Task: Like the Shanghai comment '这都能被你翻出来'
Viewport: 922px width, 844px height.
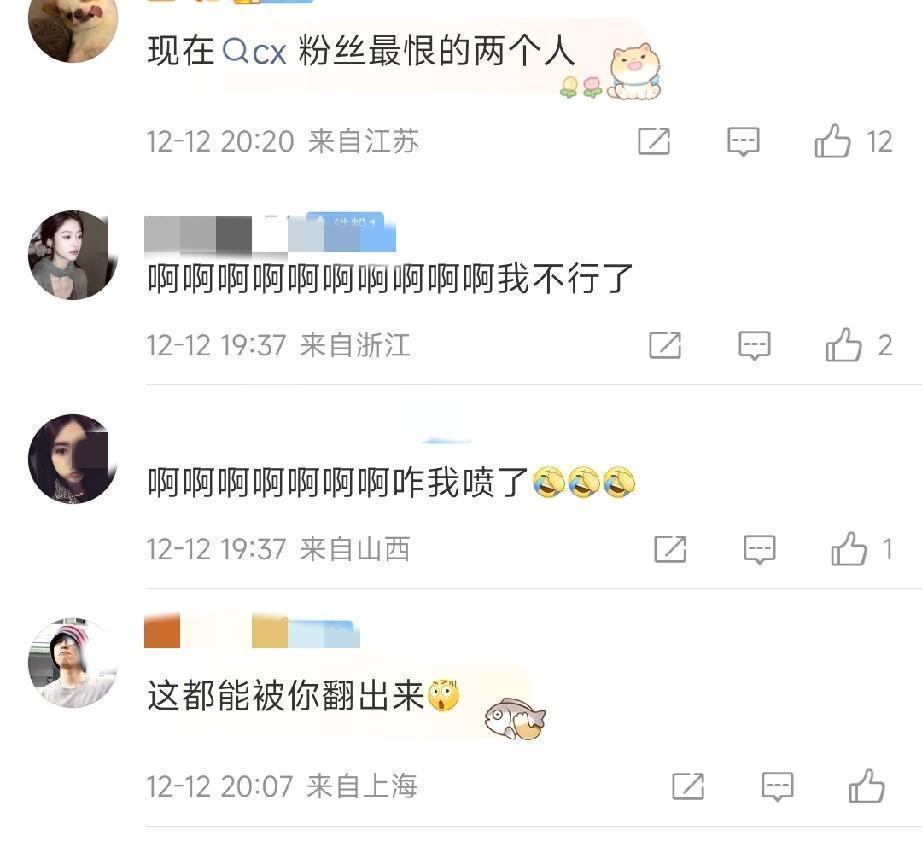Action: tap(866, 786)
